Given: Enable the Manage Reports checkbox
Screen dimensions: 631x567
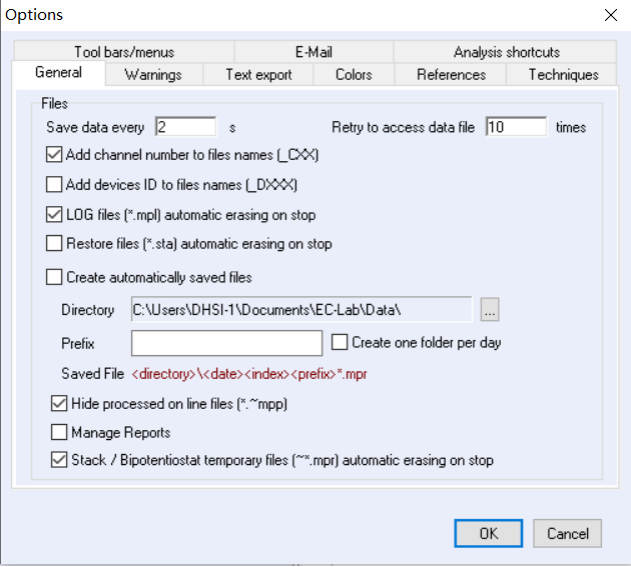Looking at the screenshot, I should click(x=59, y=433).
